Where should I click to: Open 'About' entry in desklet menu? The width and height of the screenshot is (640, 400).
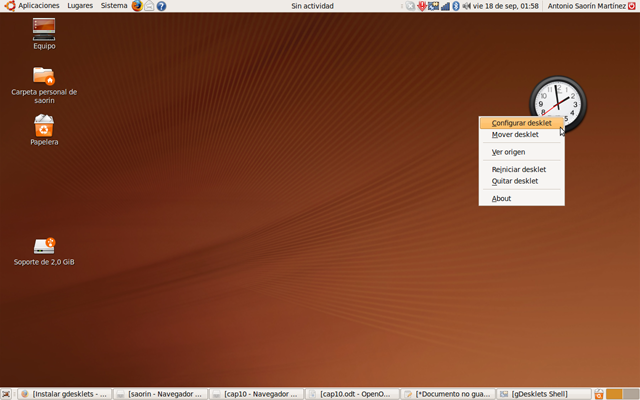click(501, 198)
